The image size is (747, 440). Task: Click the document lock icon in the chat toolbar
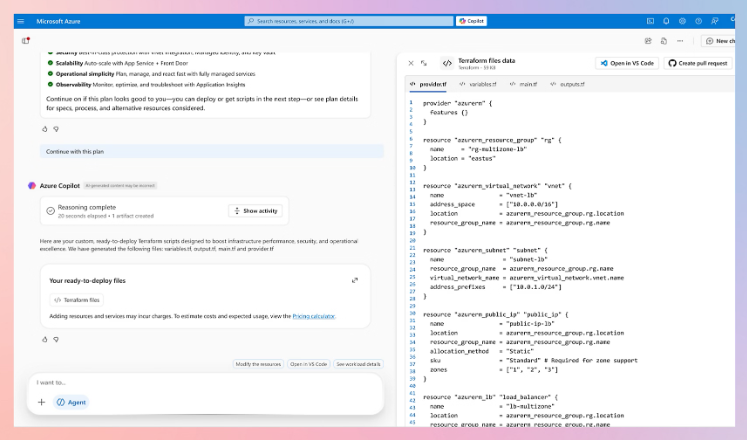point(664,41)
